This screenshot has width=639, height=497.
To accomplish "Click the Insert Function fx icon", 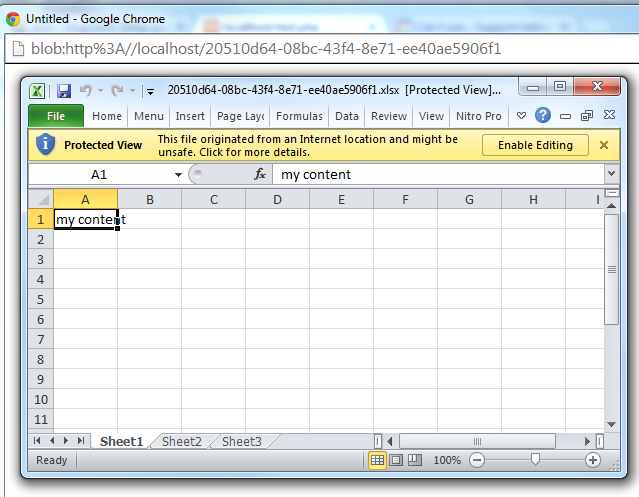I will tap(260, 174).
